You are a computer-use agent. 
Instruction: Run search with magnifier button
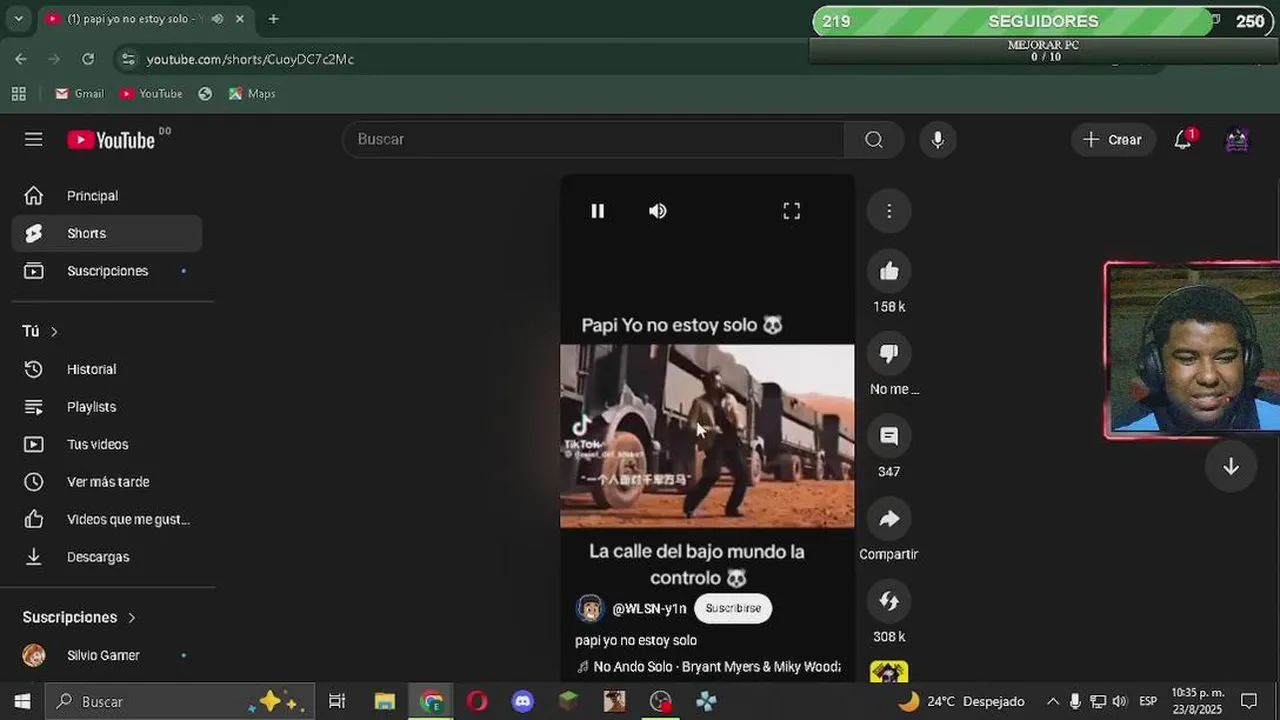point(874,139)
